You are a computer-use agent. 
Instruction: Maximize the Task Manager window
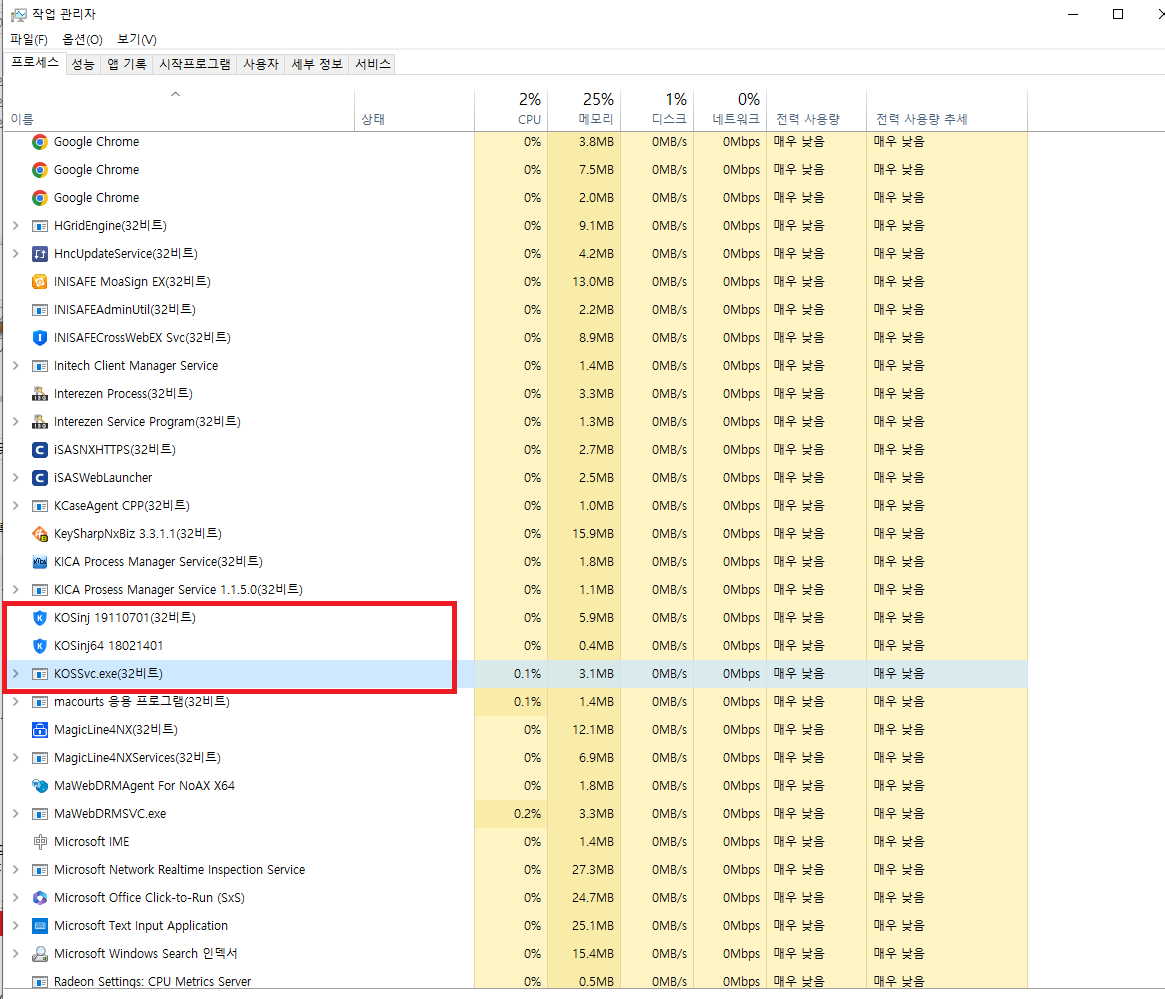pos(1117,14)
